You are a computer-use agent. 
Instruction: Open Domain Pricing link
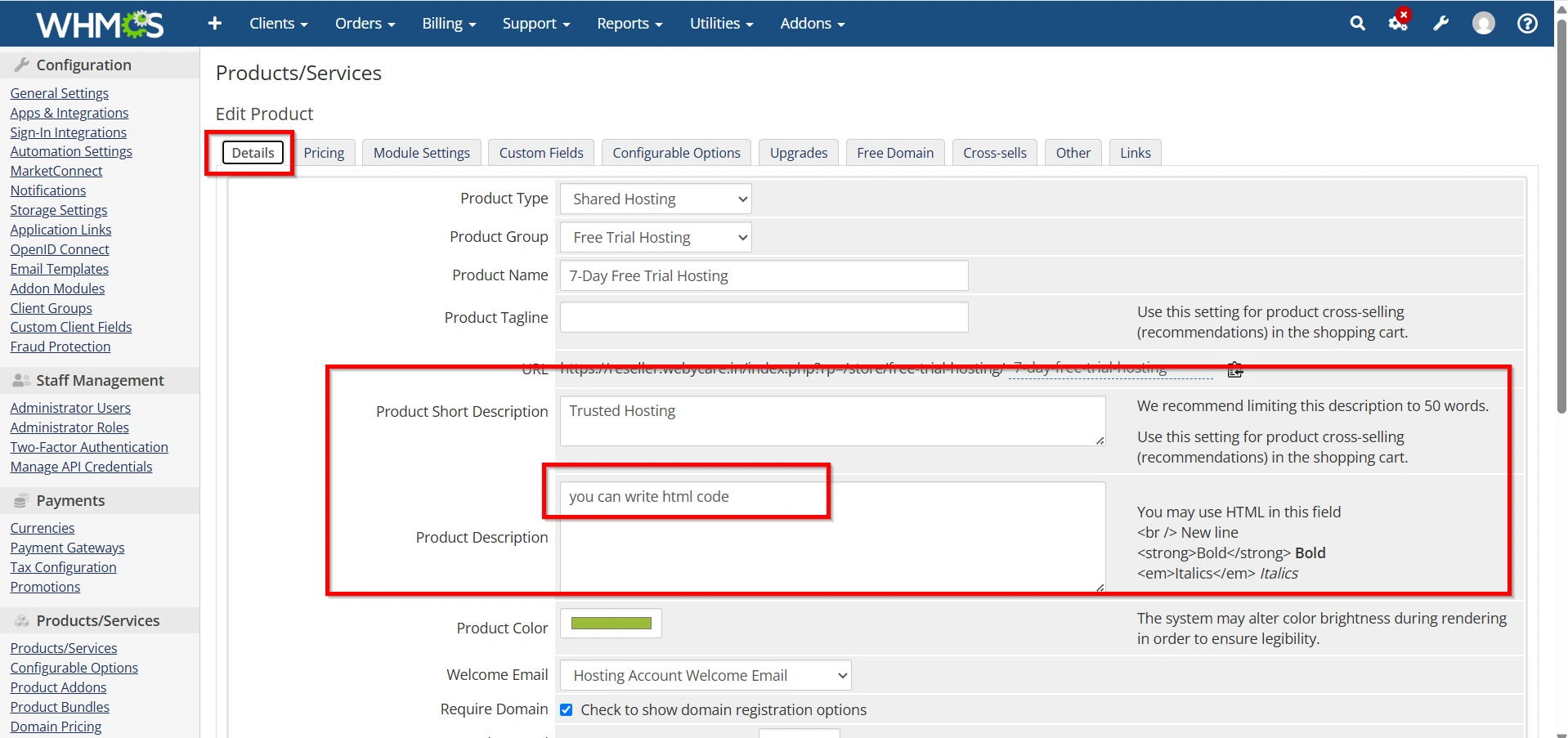(x=56, y=727)
